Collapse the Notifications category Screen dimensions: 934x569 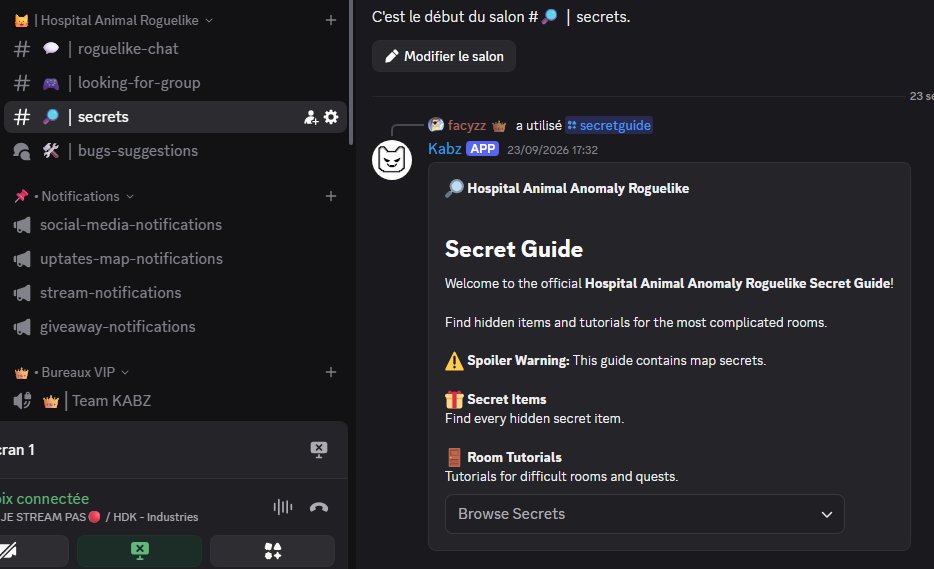point(74,196)
